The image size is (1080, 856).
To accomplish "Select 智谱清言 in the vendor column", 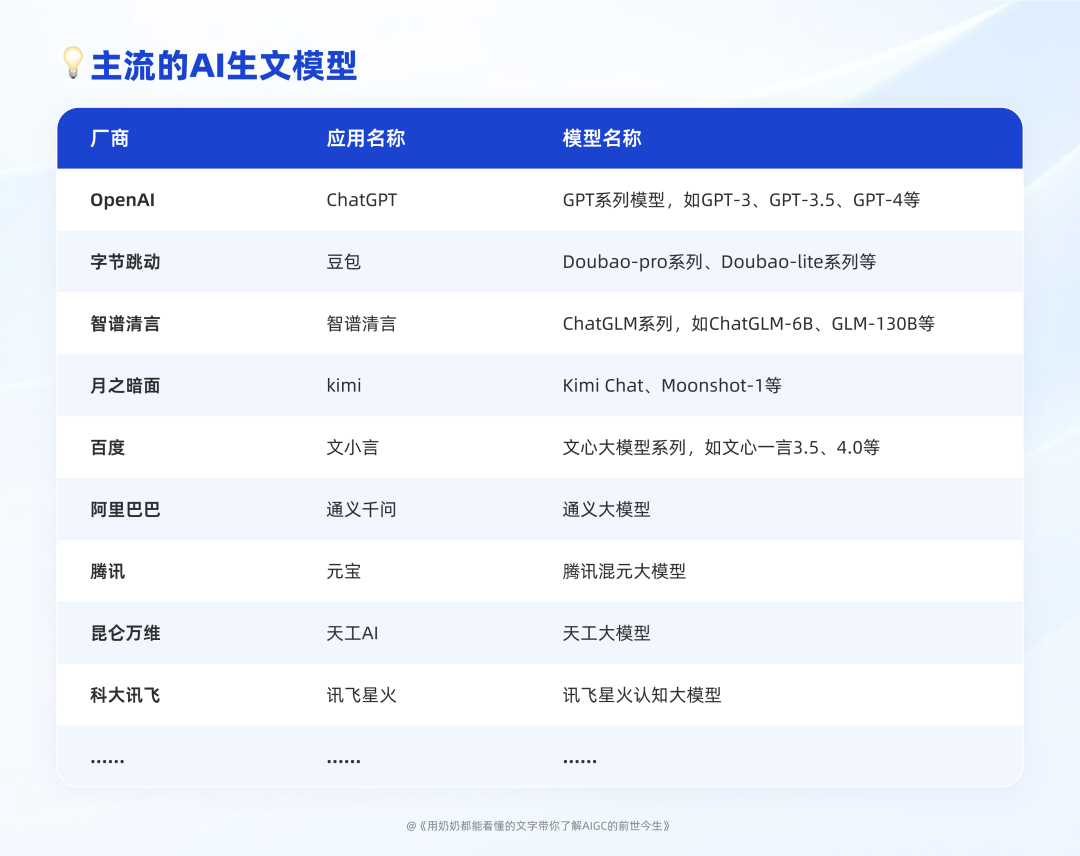I will [x=125, y=324].
